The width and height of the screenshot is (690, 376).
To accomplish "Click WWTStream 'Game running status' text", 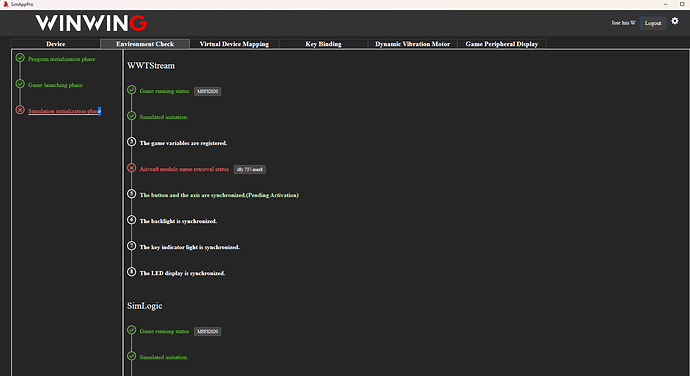I will point(164,91).
